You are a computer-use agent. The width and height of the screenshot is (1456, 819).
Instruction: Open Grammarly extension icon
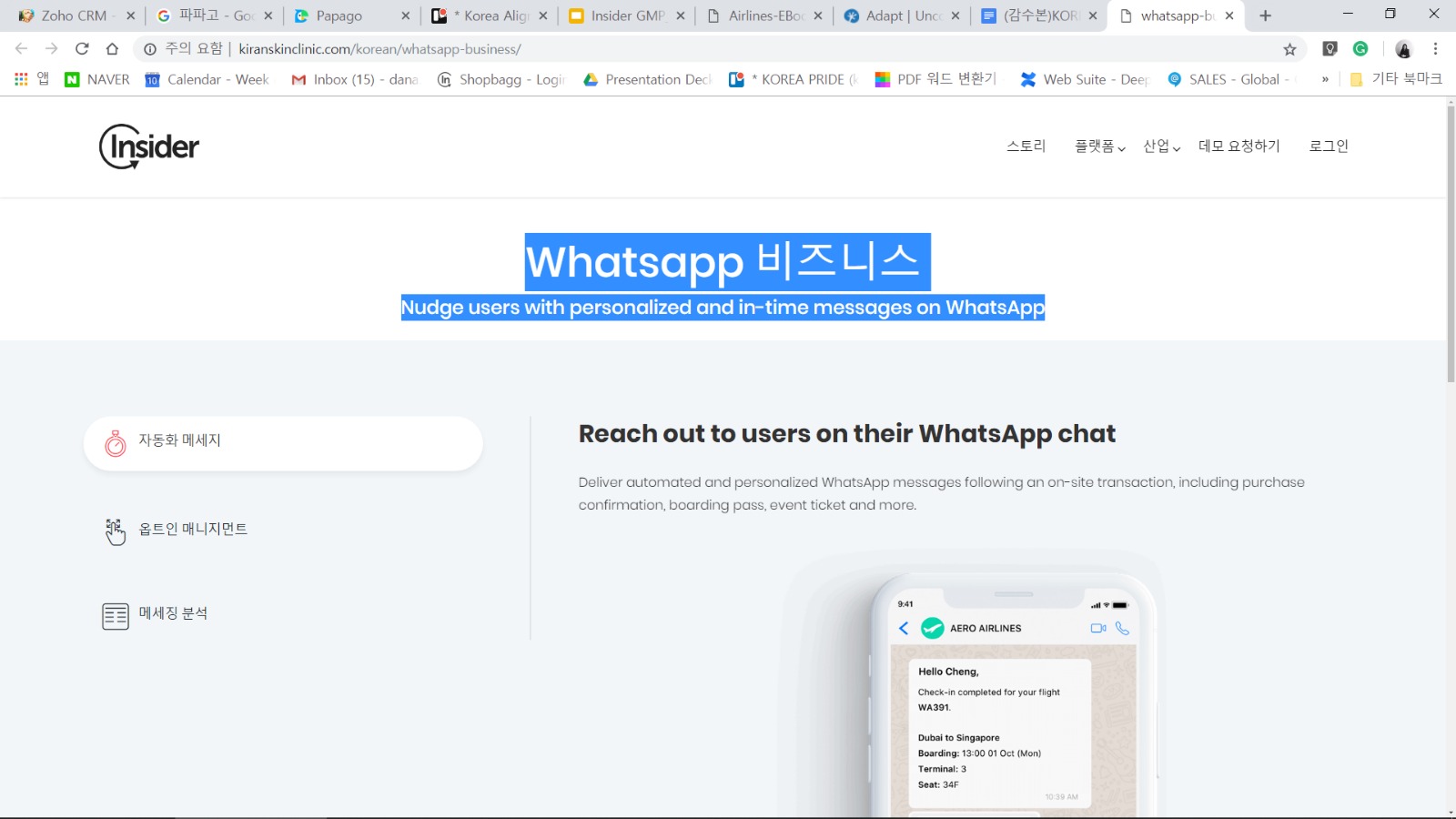click(x=1360, y=49)
